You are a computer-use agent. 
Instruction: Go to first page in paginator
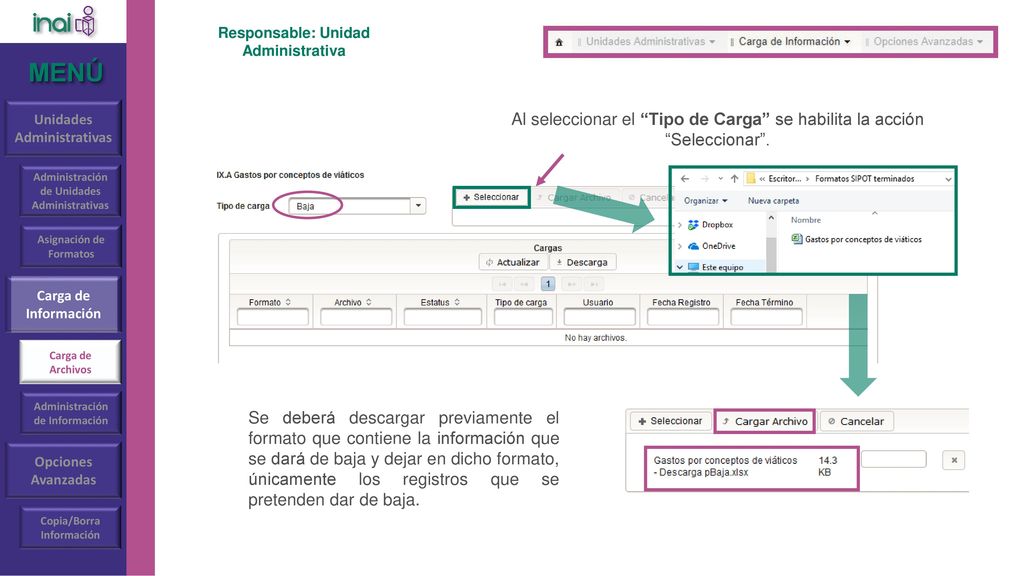(502, 284)
